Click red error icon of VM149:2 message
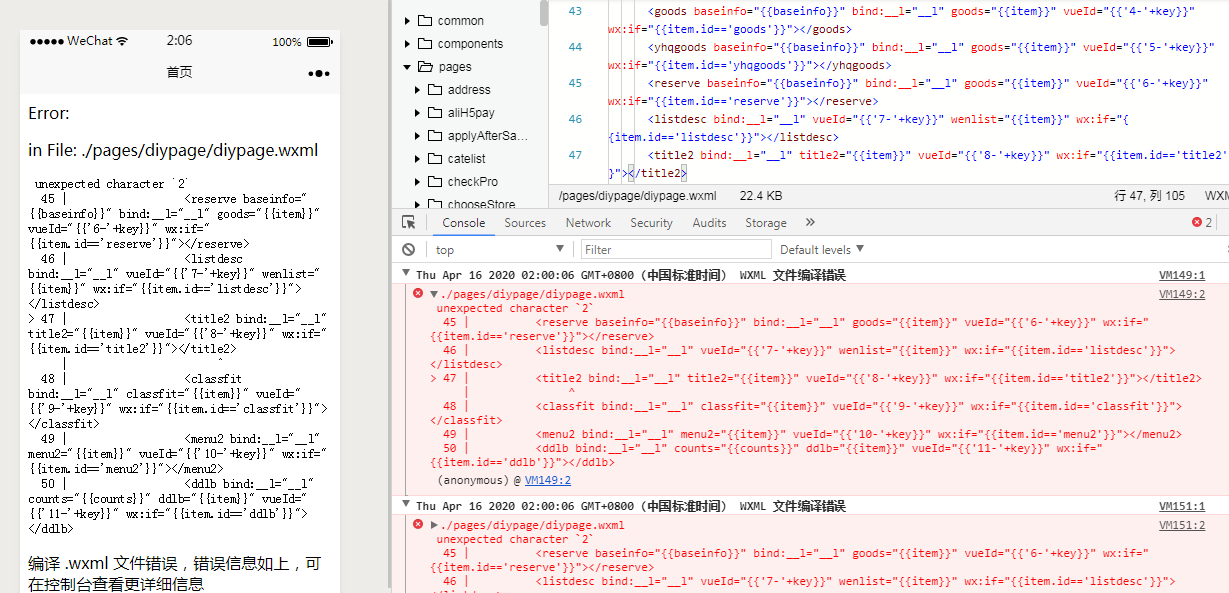Image resolution: width=1229 pixels, height=593 pixels. [418, 293]
